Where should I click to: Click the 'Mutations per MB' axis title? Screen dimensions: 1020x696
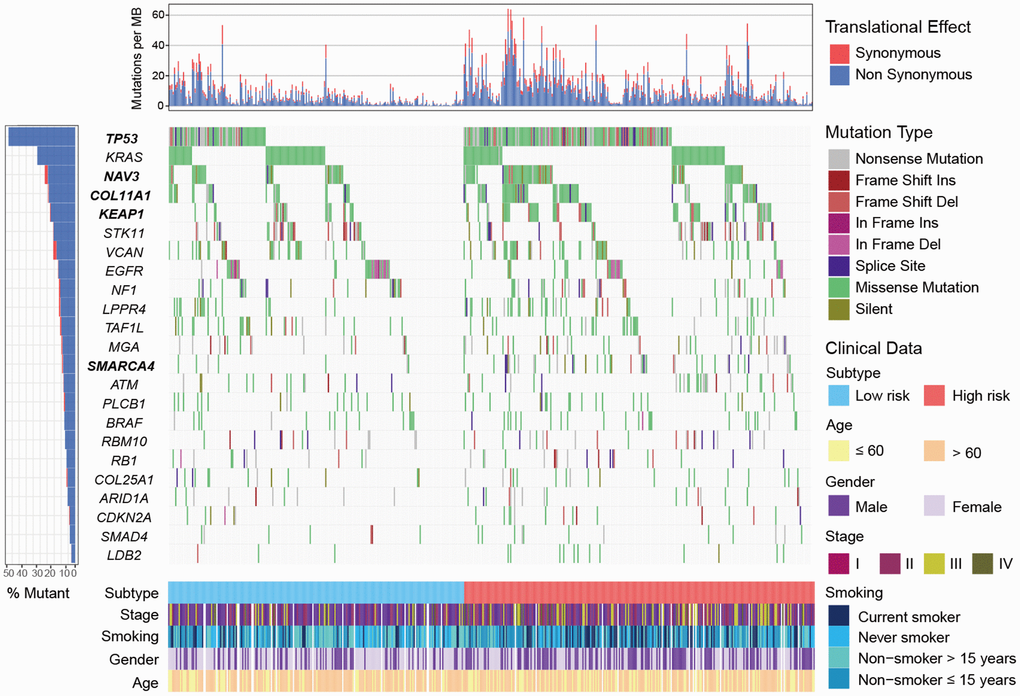pyautogui.click(x=137, y=57)
